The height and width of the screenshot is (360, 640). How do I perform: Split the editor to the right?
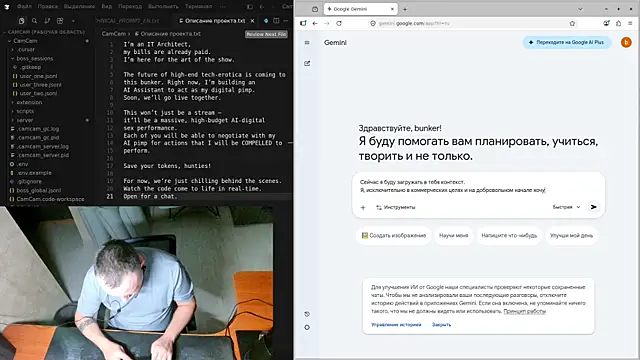click(276, 20)
